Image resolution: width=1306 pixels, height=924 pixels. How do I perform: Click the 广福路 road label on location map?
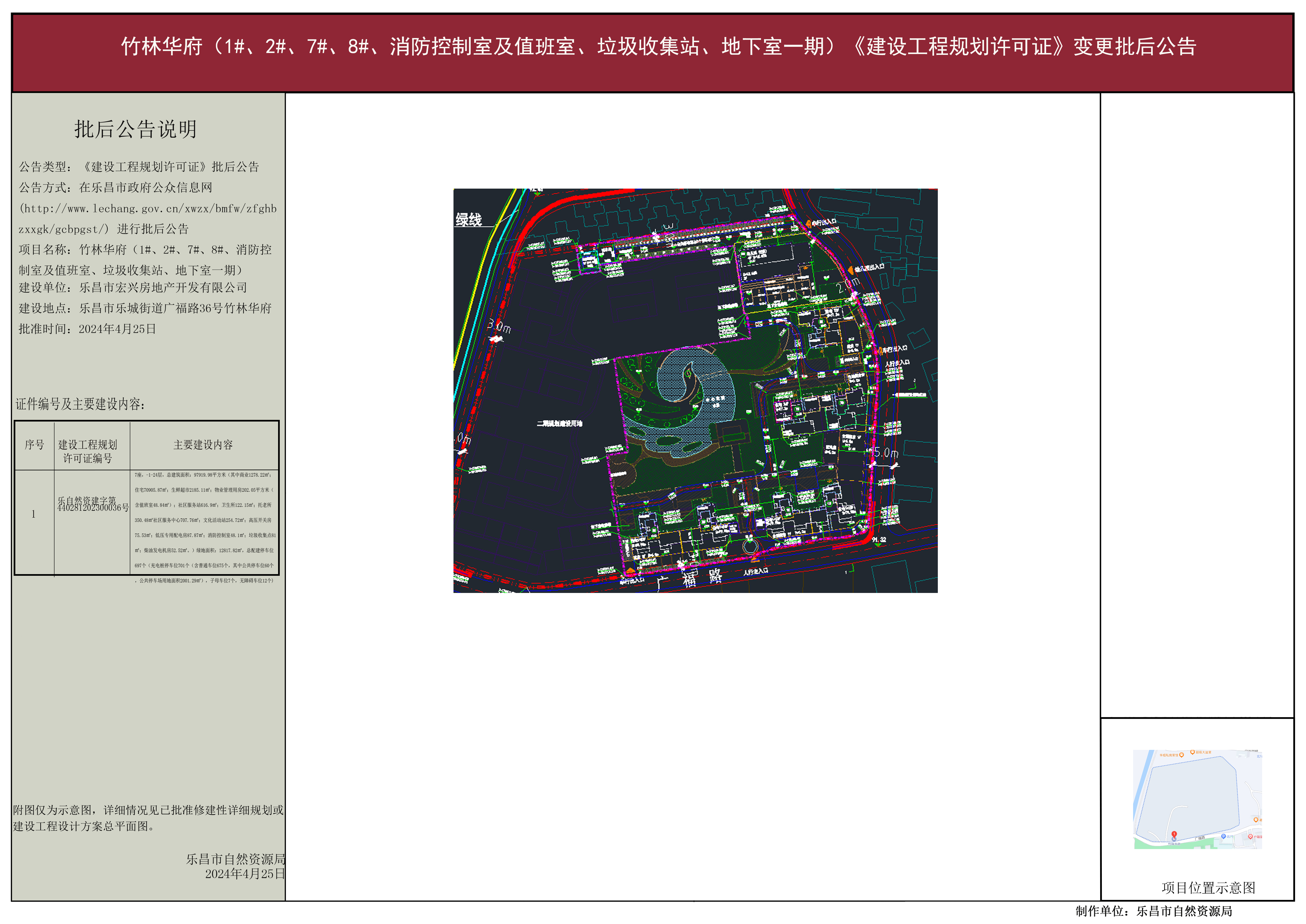[1200, 838]
